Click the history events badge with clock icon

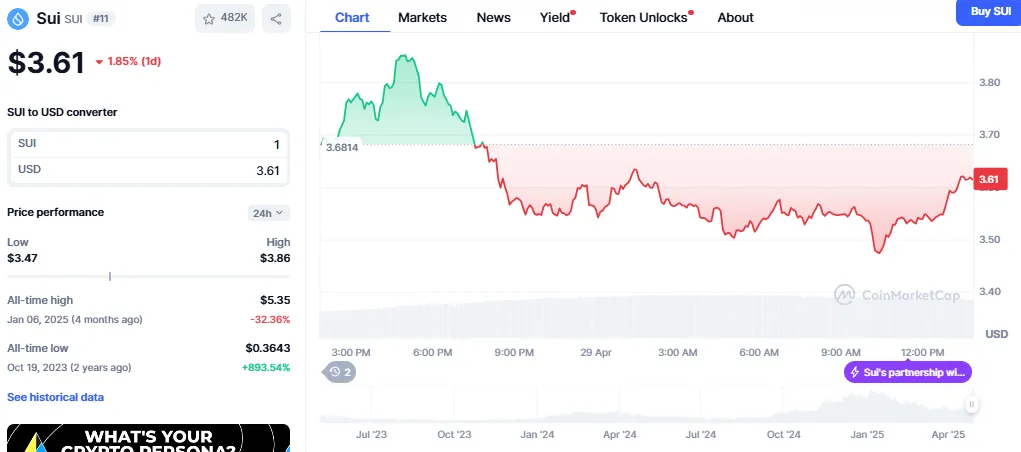coord(338,372)
